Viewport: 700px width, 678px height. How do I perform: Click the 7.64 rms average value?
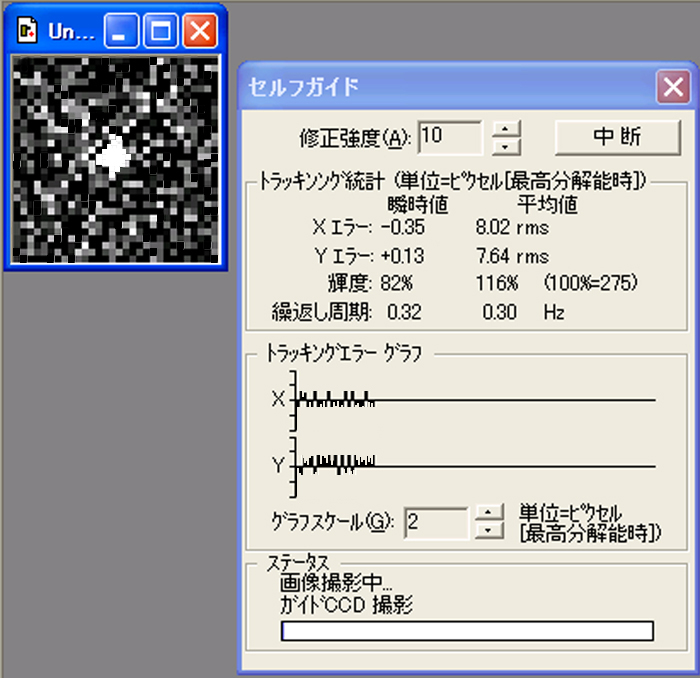[512, 256]
